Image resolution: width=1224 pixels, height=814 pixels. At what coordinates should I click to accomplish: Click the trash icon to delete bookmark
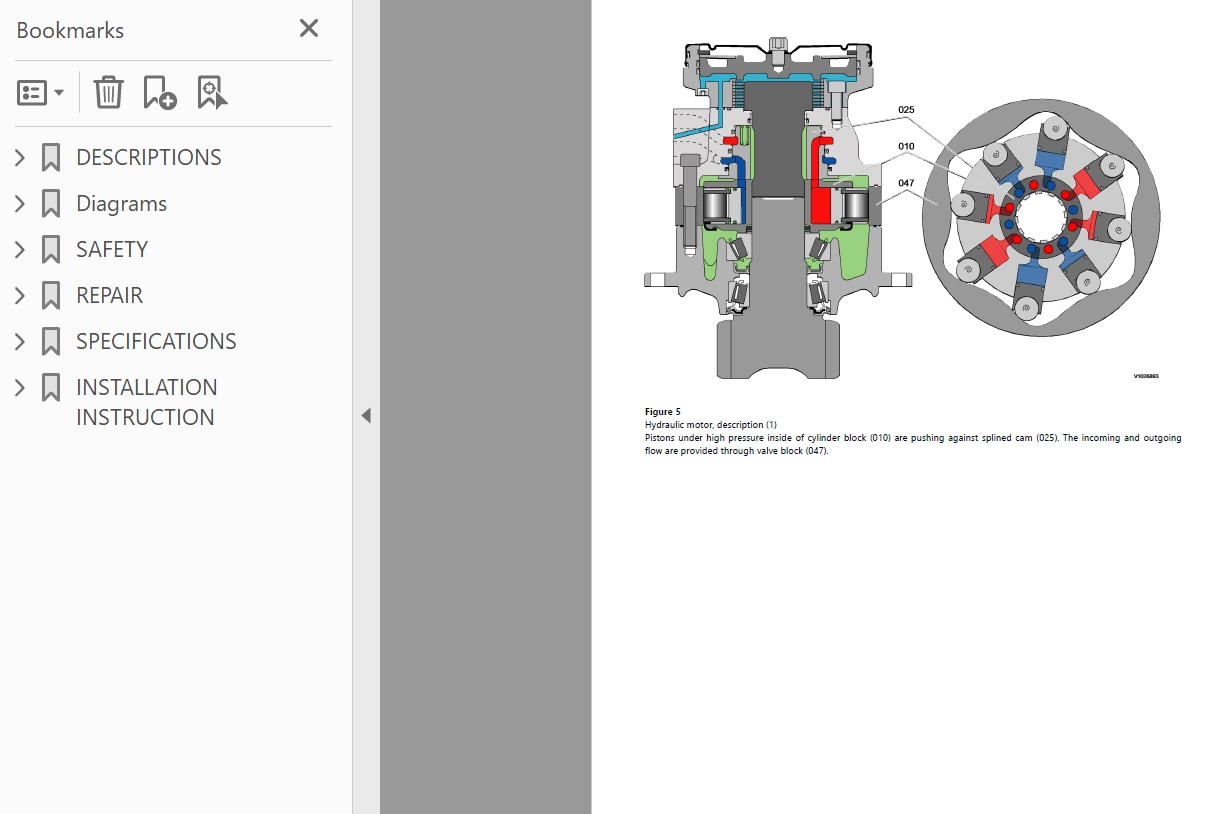pyautogui.click(x=108, y=93)
